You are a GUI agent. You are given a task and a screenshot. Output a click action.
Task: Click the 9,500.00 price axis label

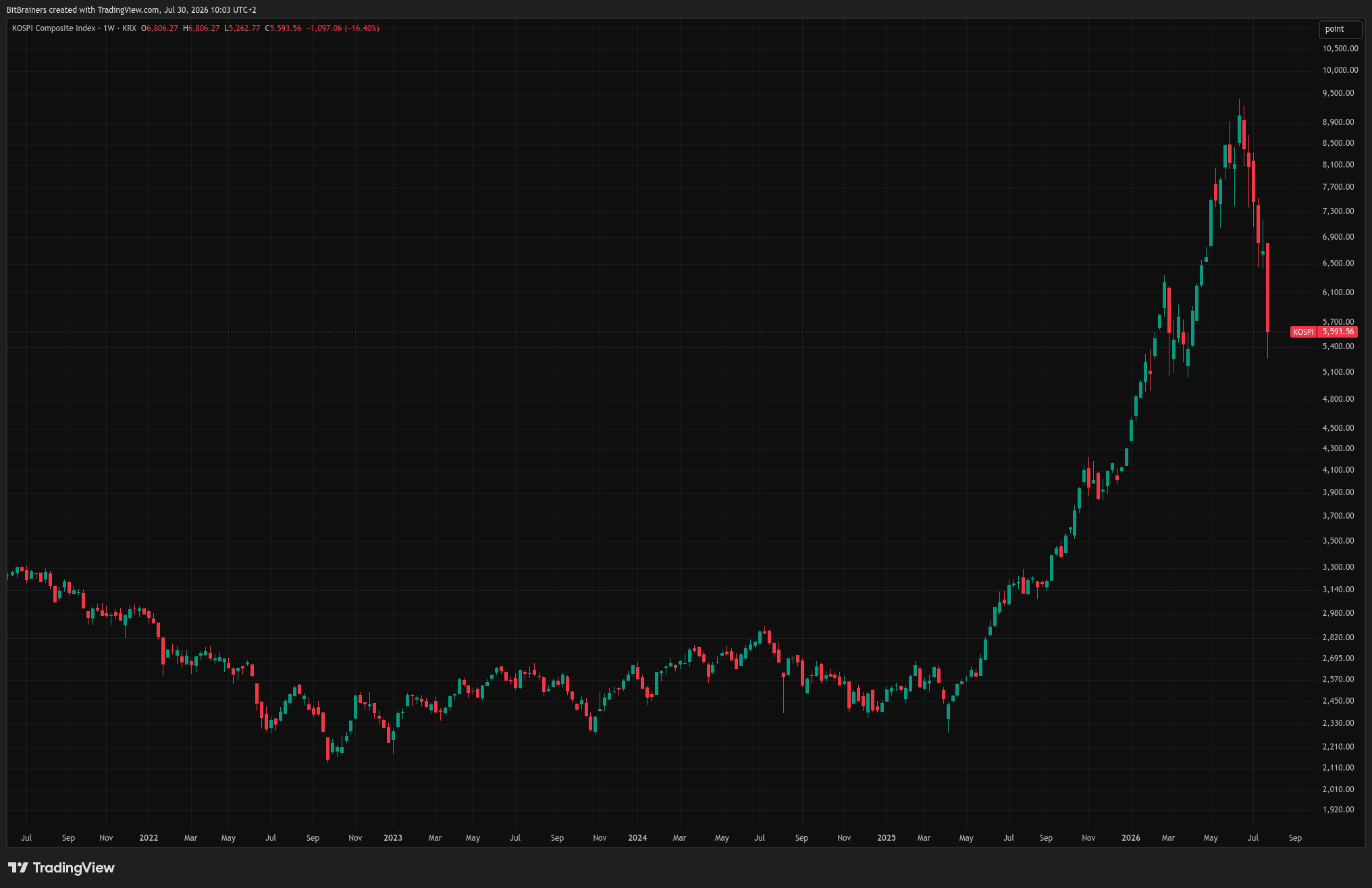(x=1338, y=93)
